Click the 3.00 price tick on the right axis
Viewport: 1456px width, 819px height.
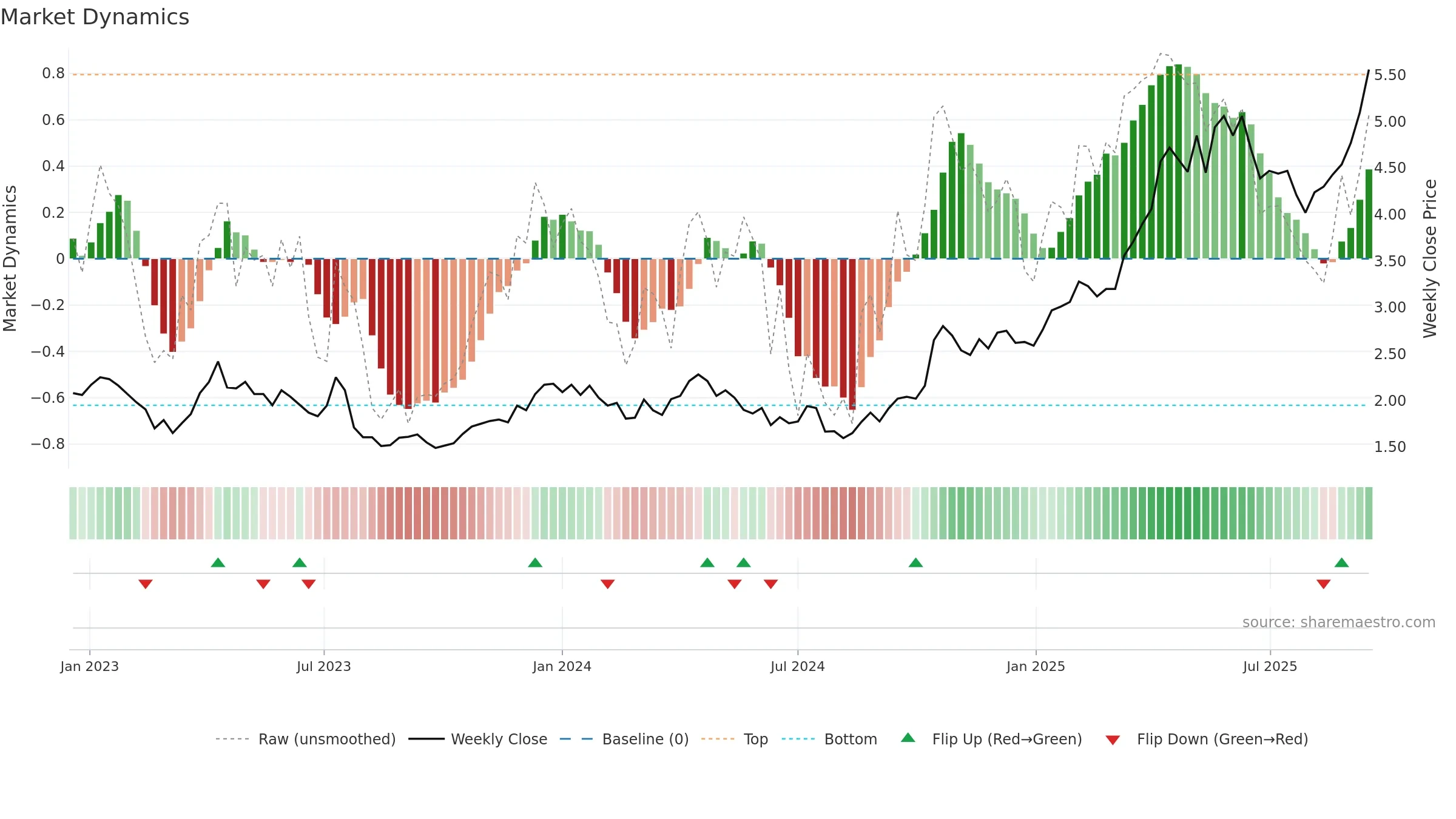[x=1390, y=307]
